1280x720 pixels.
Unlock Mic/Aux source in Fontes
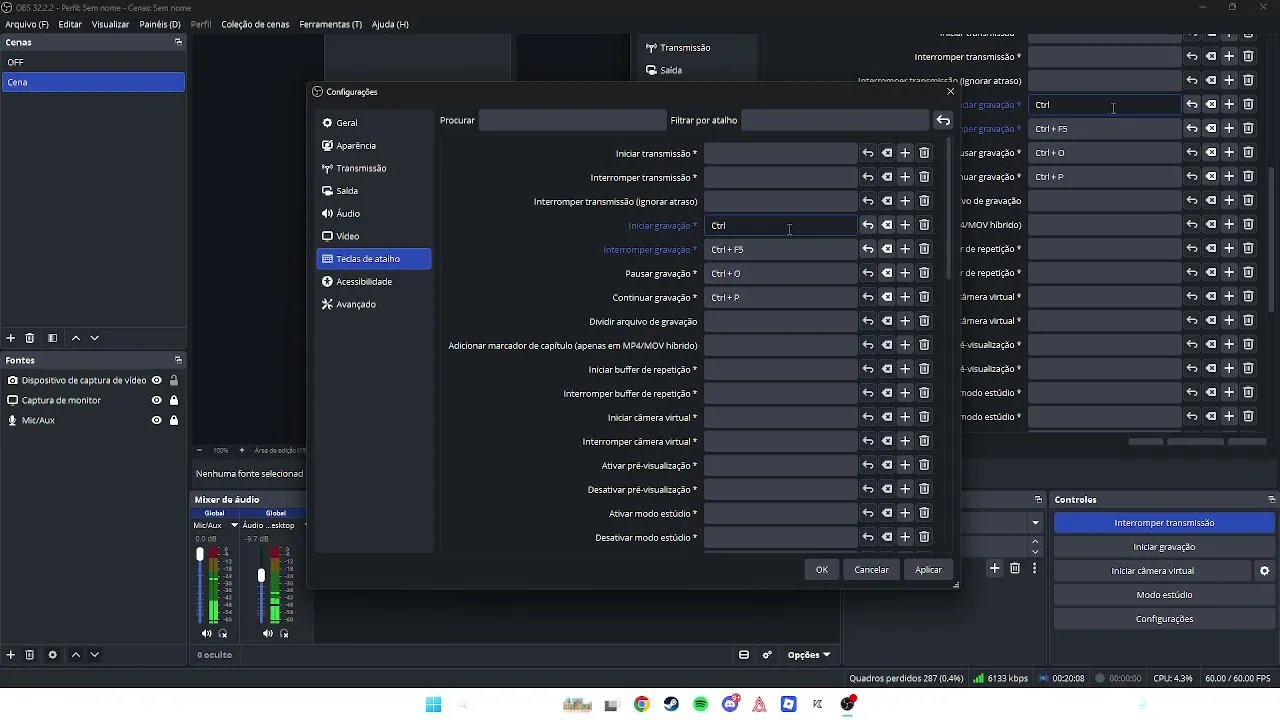coord(174,420)
